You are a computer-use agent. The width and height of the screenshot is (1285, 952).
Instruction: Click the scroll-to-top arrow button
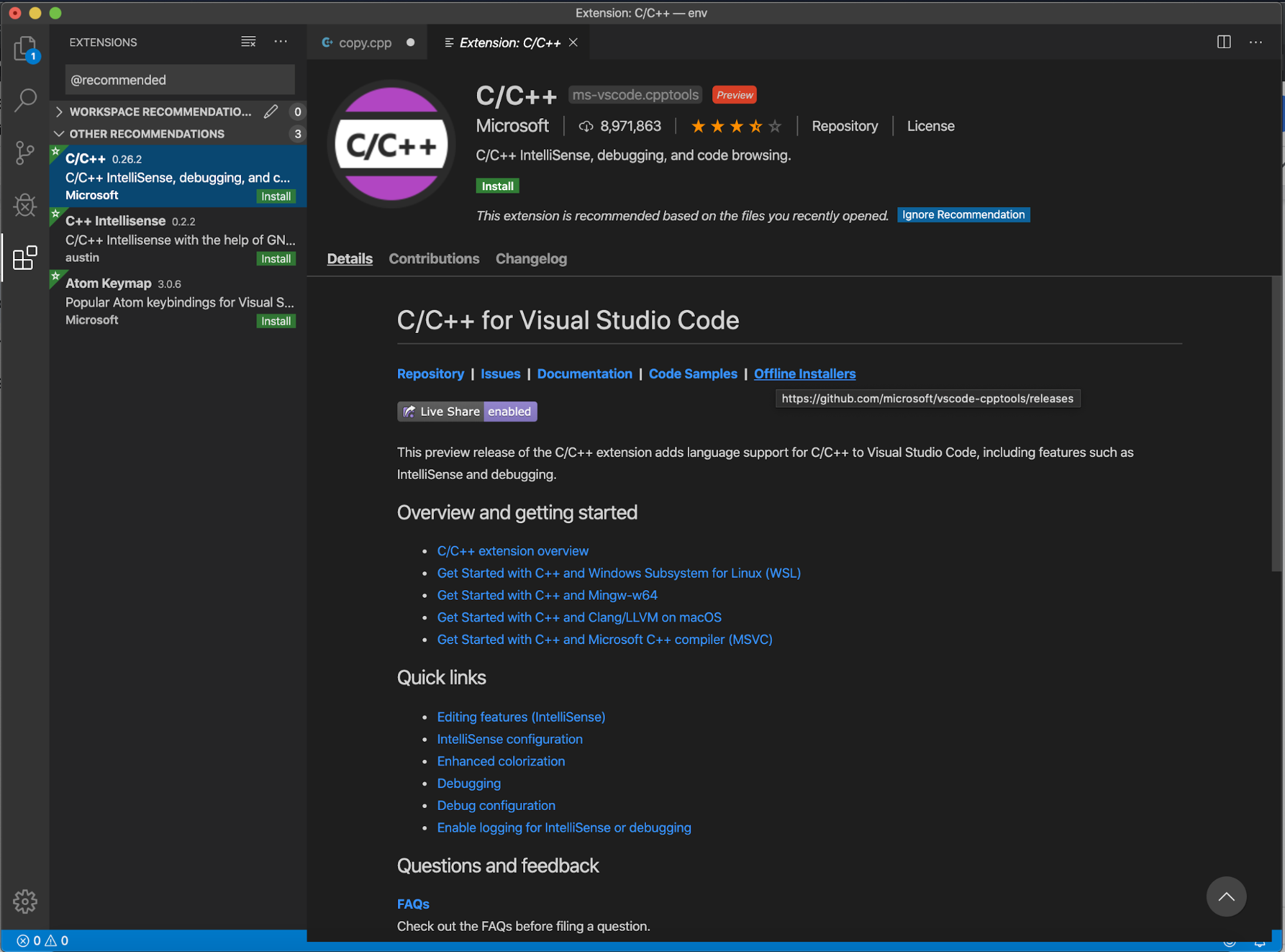1226,896
